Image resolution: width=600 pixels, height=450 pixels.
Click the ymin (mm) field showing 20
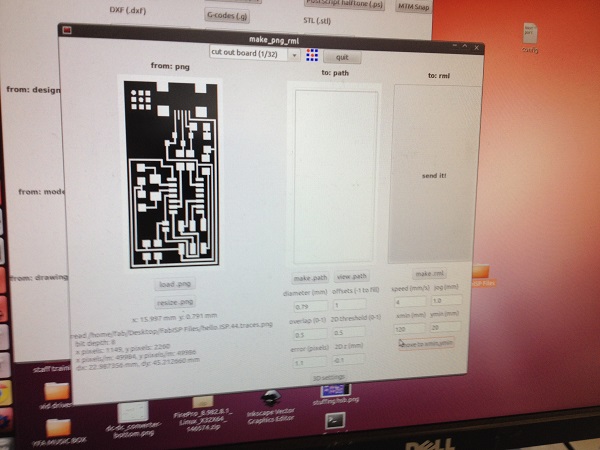click(x=445, y=327)
